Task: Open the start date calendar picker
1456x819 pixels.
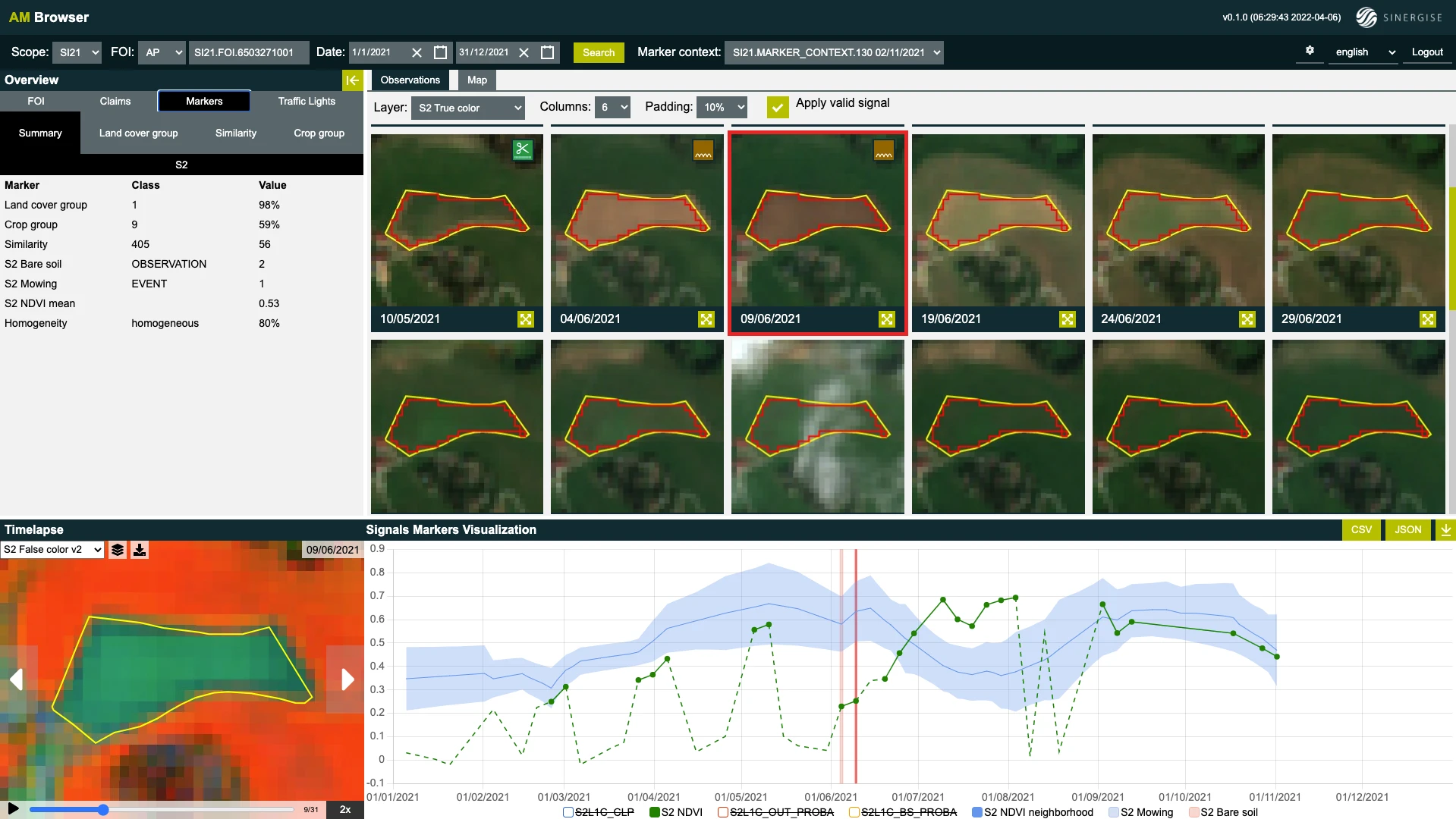Action: (440, 52)
